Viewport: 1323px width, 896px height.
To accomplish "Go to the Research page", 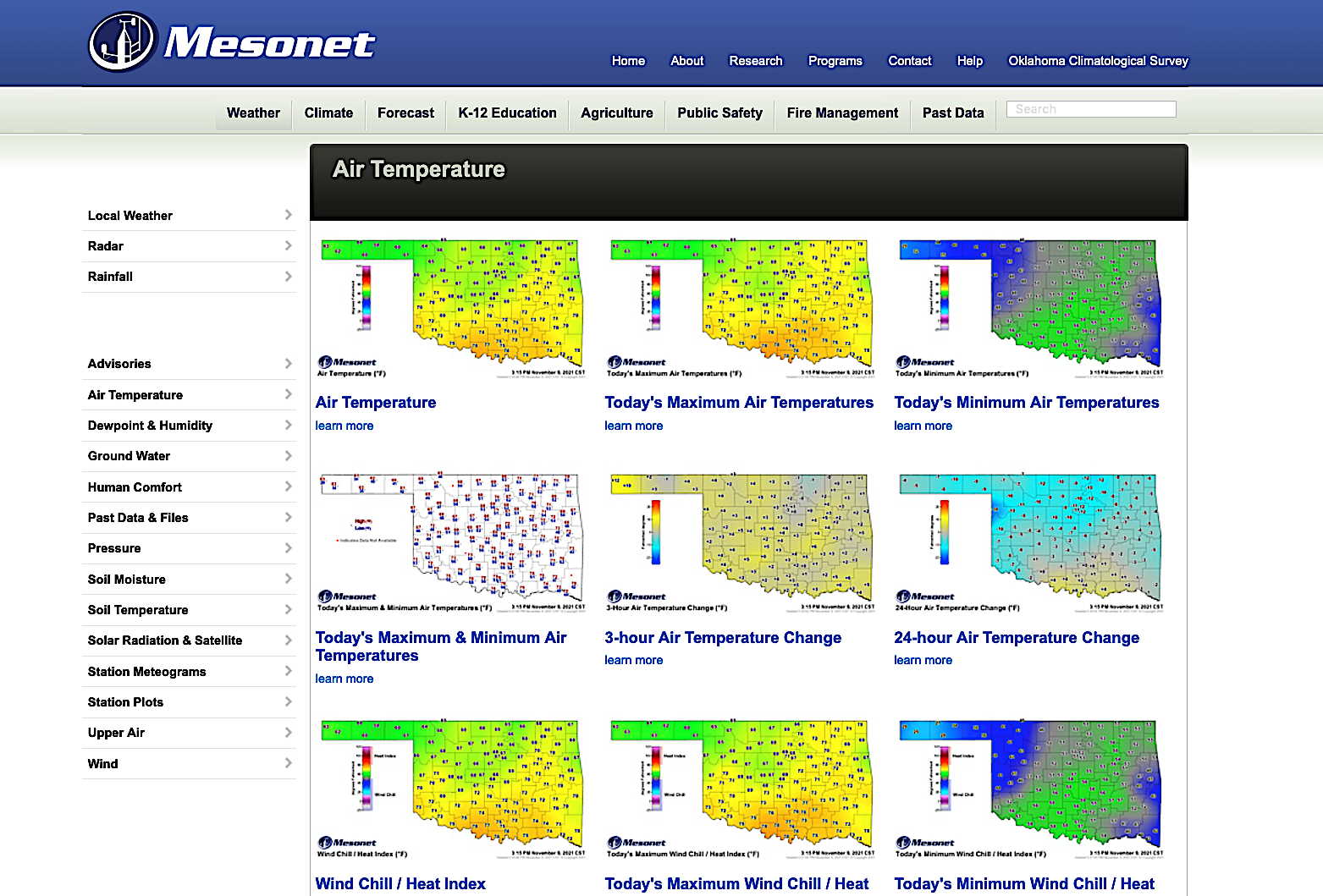I will pos(756,61).
